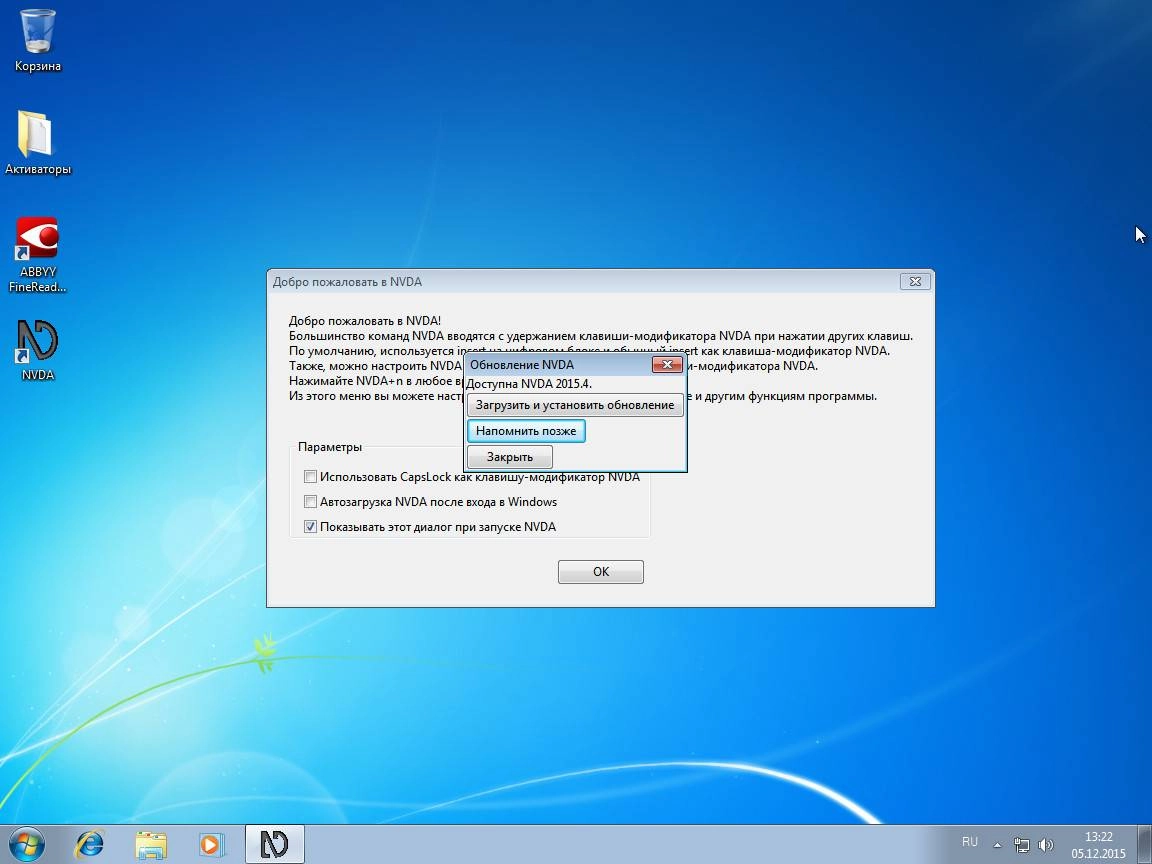Click the date 05.12.2015 in the tray
This screenshot has height=864, width=1152.
point(1098,853)
